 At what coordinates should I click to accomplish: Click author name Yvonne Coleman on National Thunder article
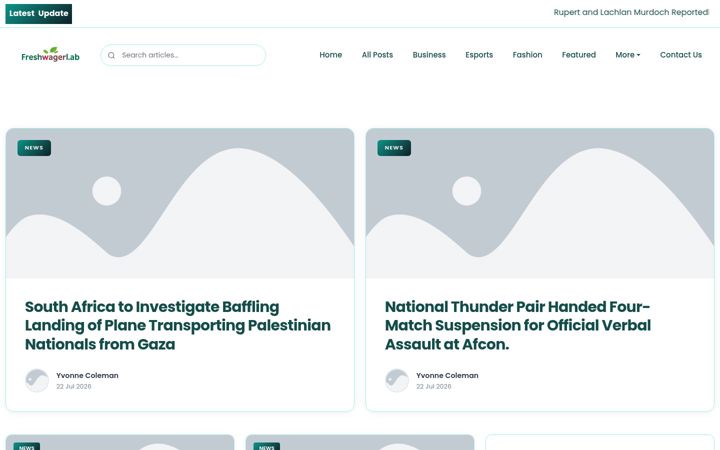click(447, 376)
